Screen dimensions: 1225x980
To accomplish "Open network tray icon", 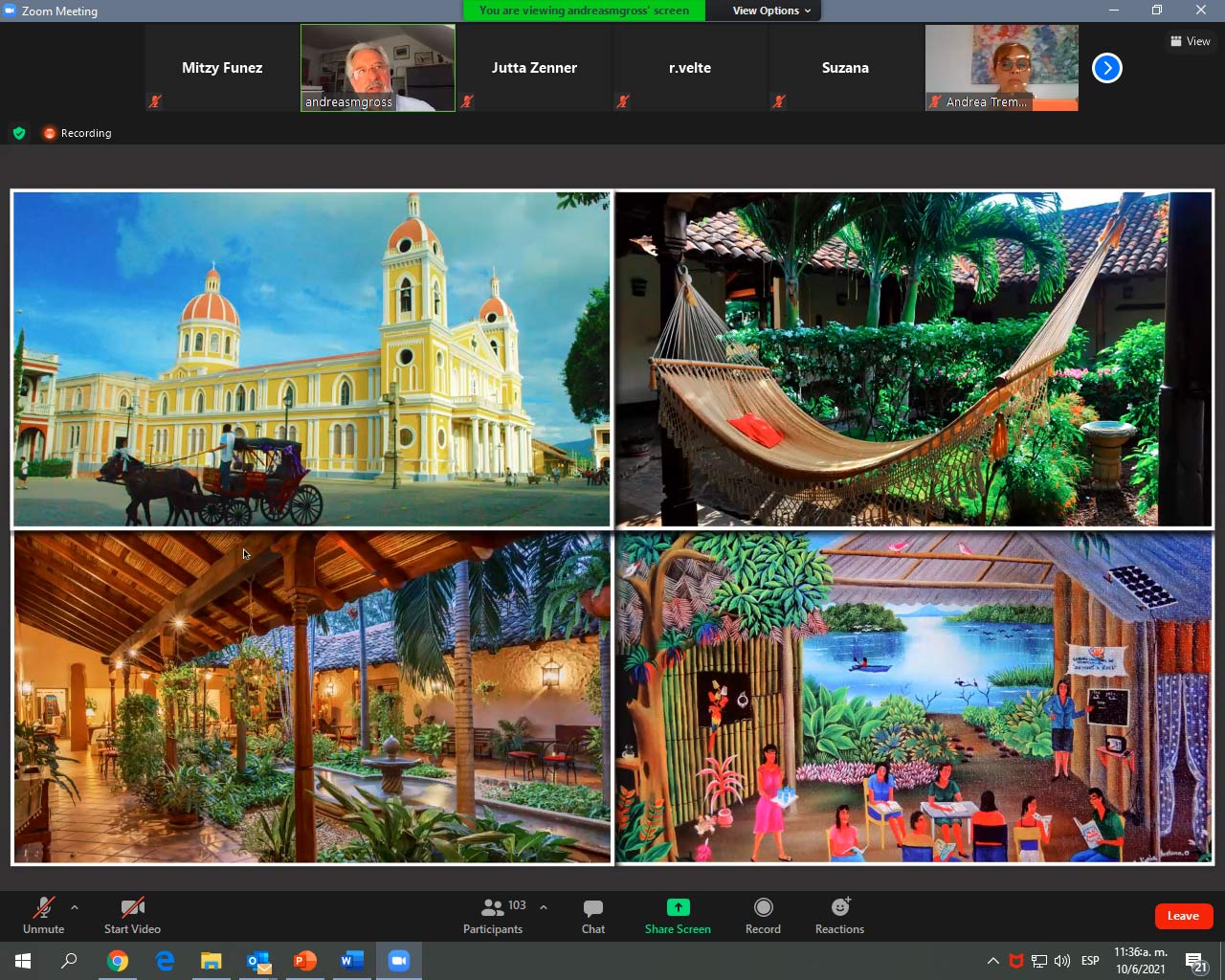I will coord(1039,961).
